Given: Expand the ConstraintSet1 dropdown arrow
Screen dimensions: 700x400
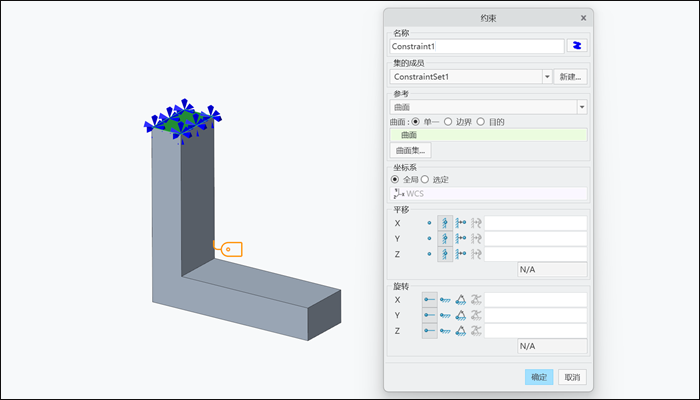Looking at the screenshot, I should [547, 77].
